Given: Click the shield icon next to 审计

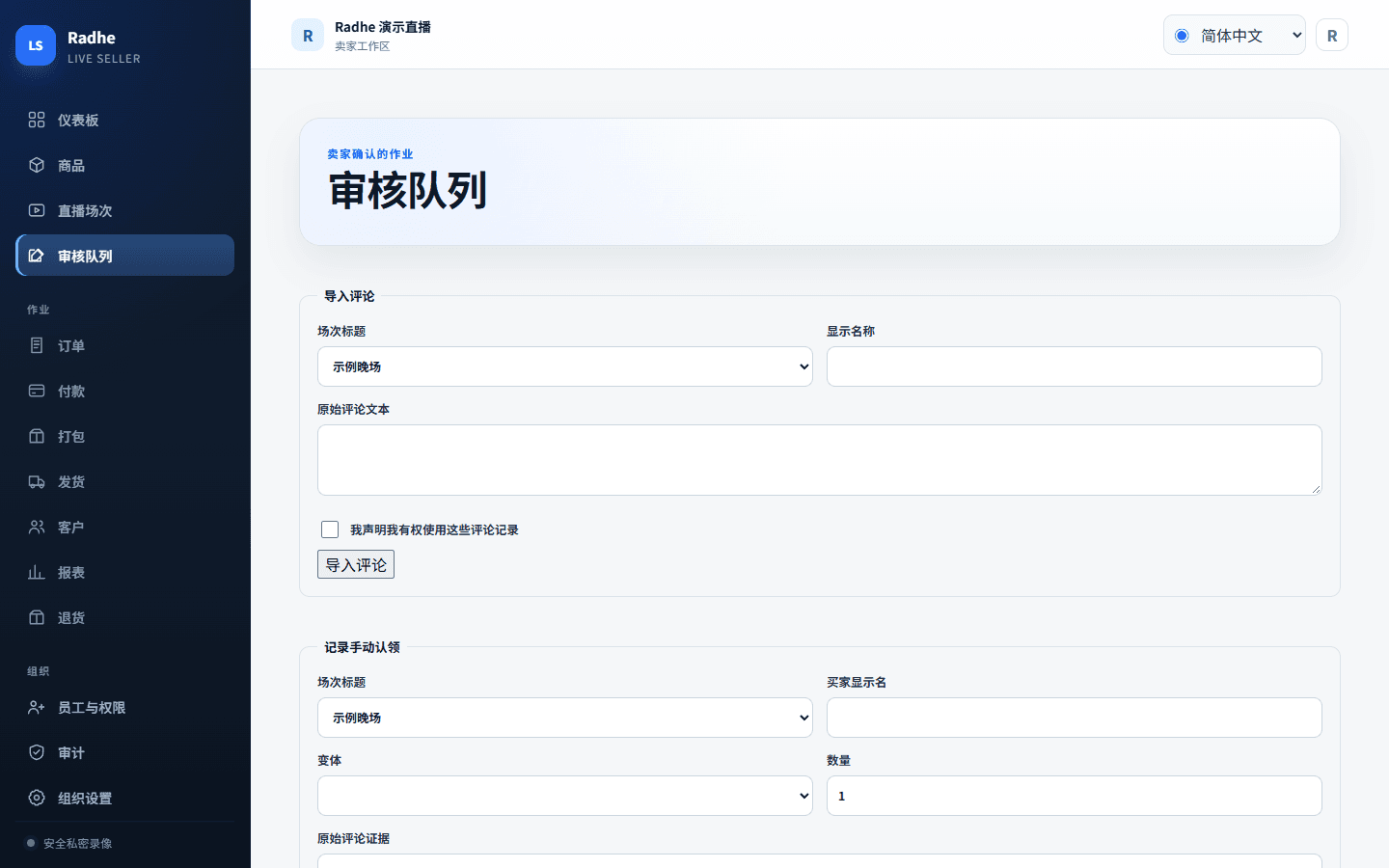Looking at the screenshot, I should coord(37,752).
